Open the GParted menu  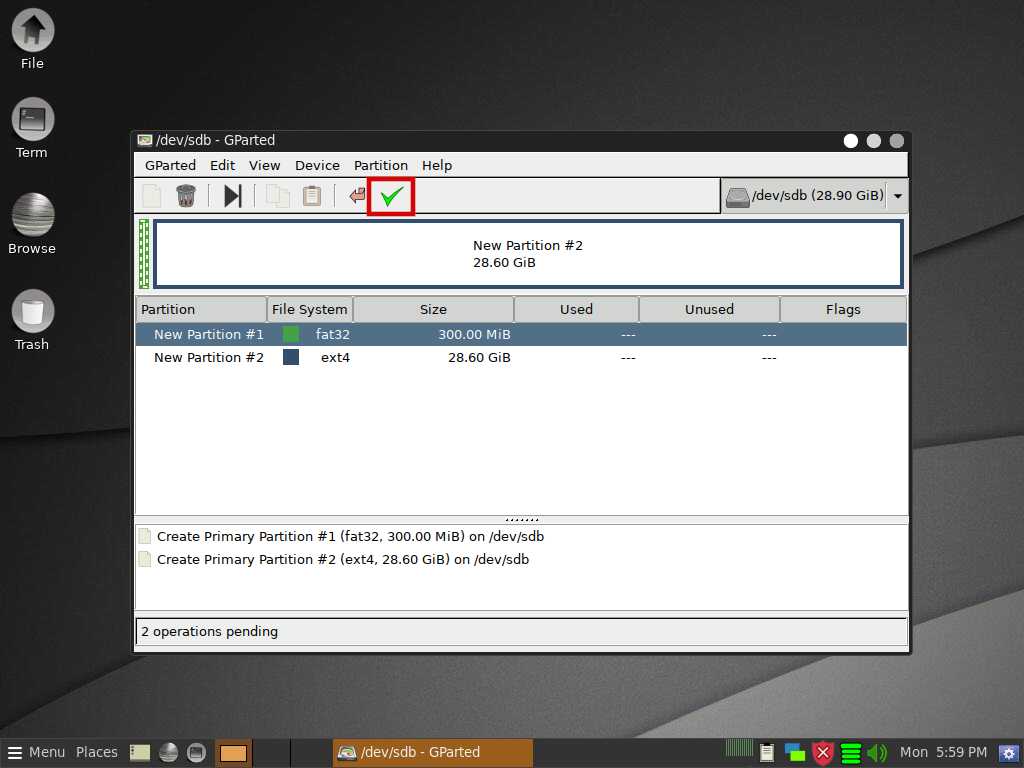pos(170,165)
